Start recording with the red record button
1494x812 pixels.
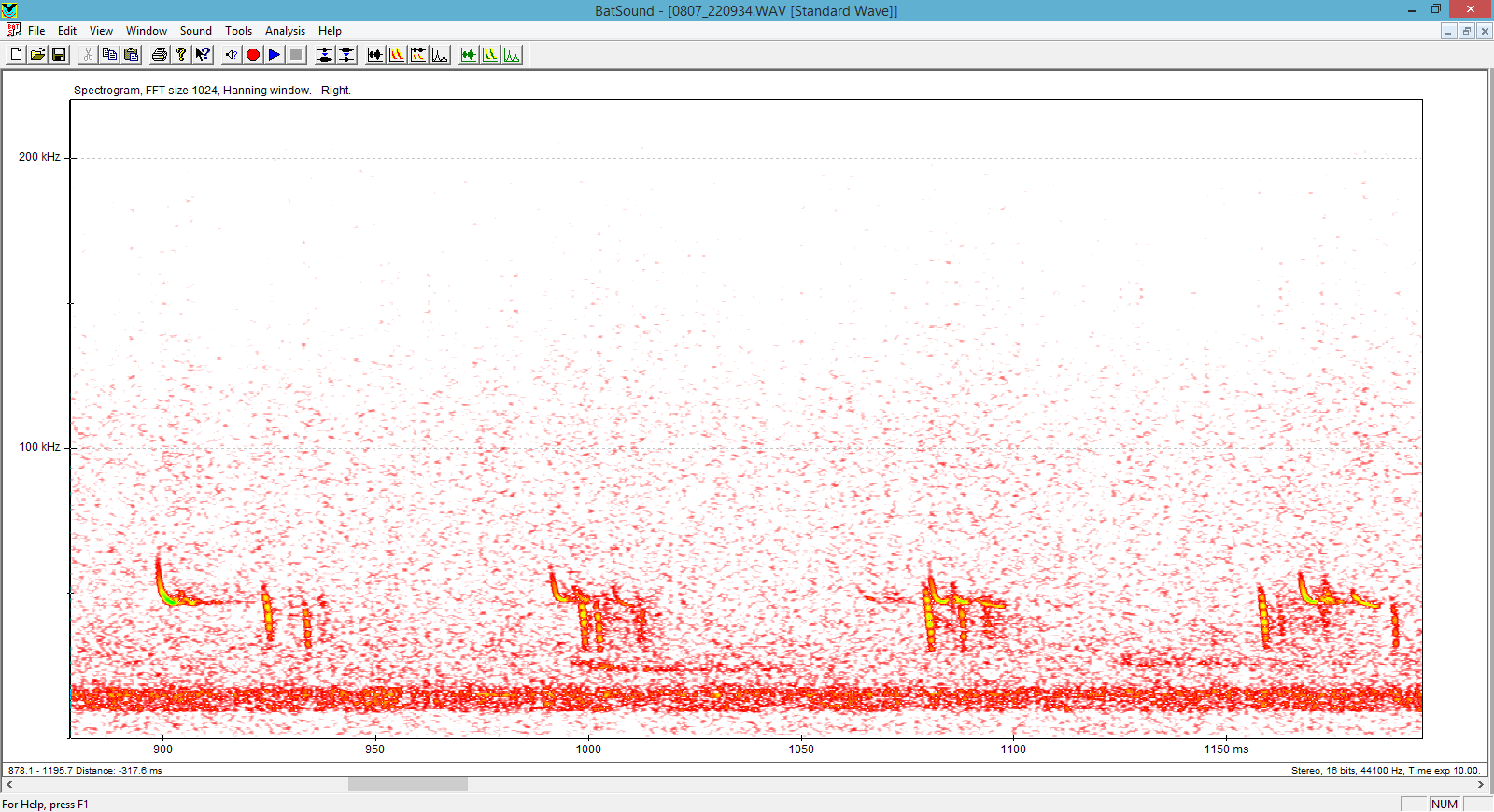(x=253, y=55)
